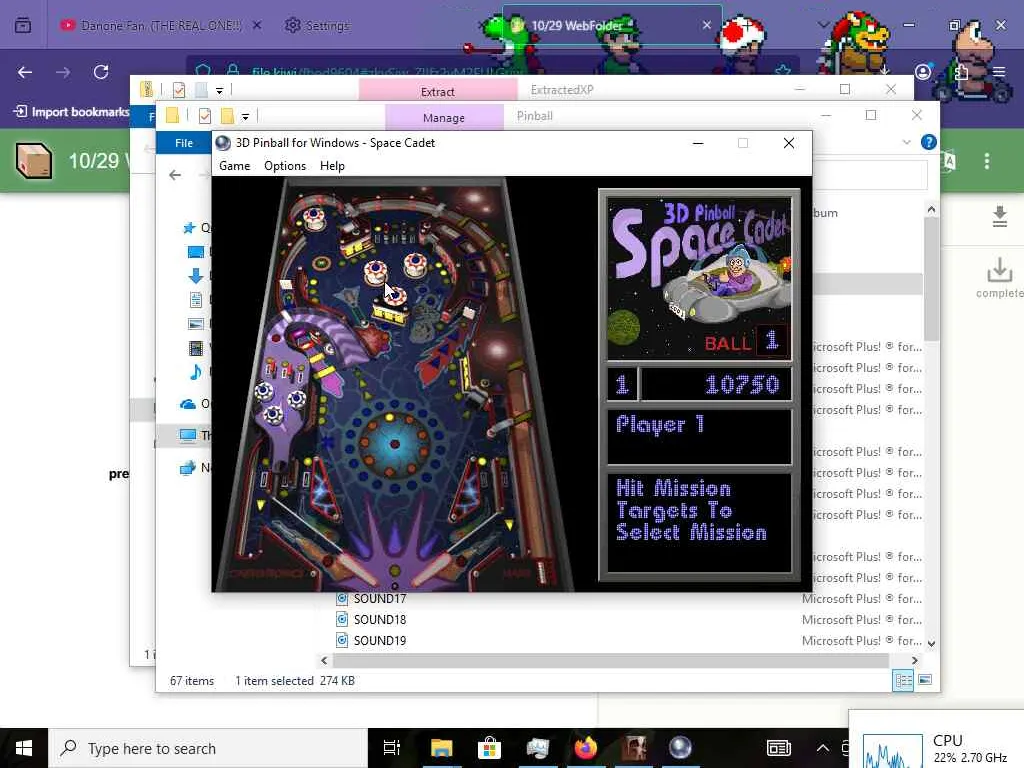Switch Explorer to the details view button
This screenshot has height=768, width=1024.
pyautogui.click(x=903, y=680)
